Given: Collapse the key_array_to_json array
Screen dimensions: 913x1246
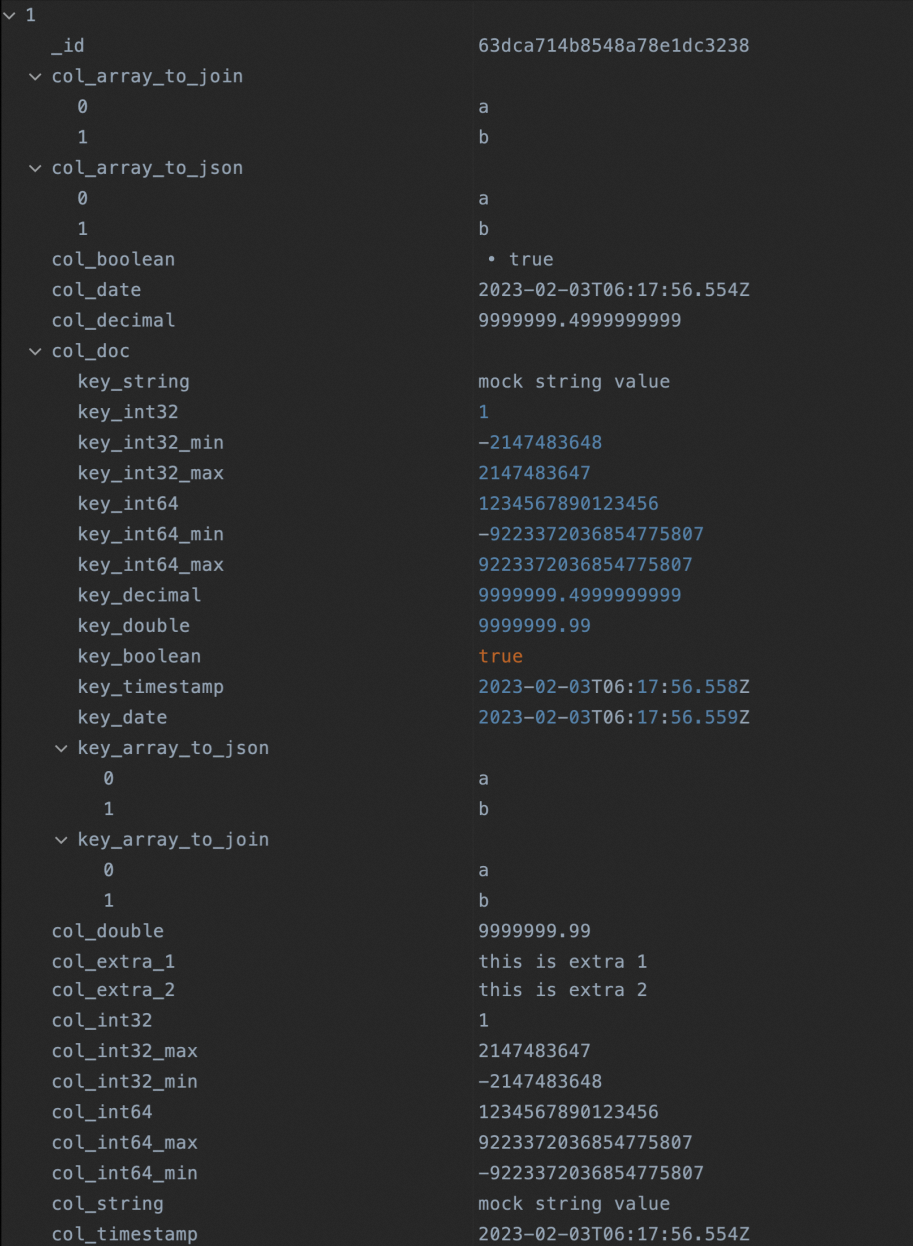Looking at the screenshot, I should click(x=62, y=747).
